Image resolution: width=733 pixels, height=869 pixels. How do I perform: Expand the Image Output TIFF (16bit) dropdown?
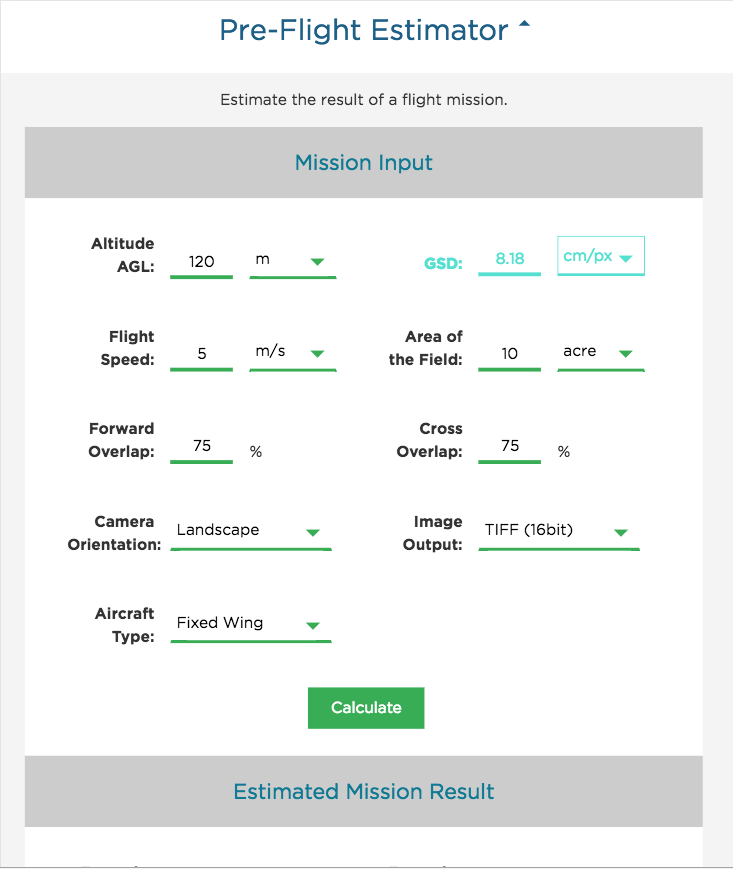[x=559, y=531]
